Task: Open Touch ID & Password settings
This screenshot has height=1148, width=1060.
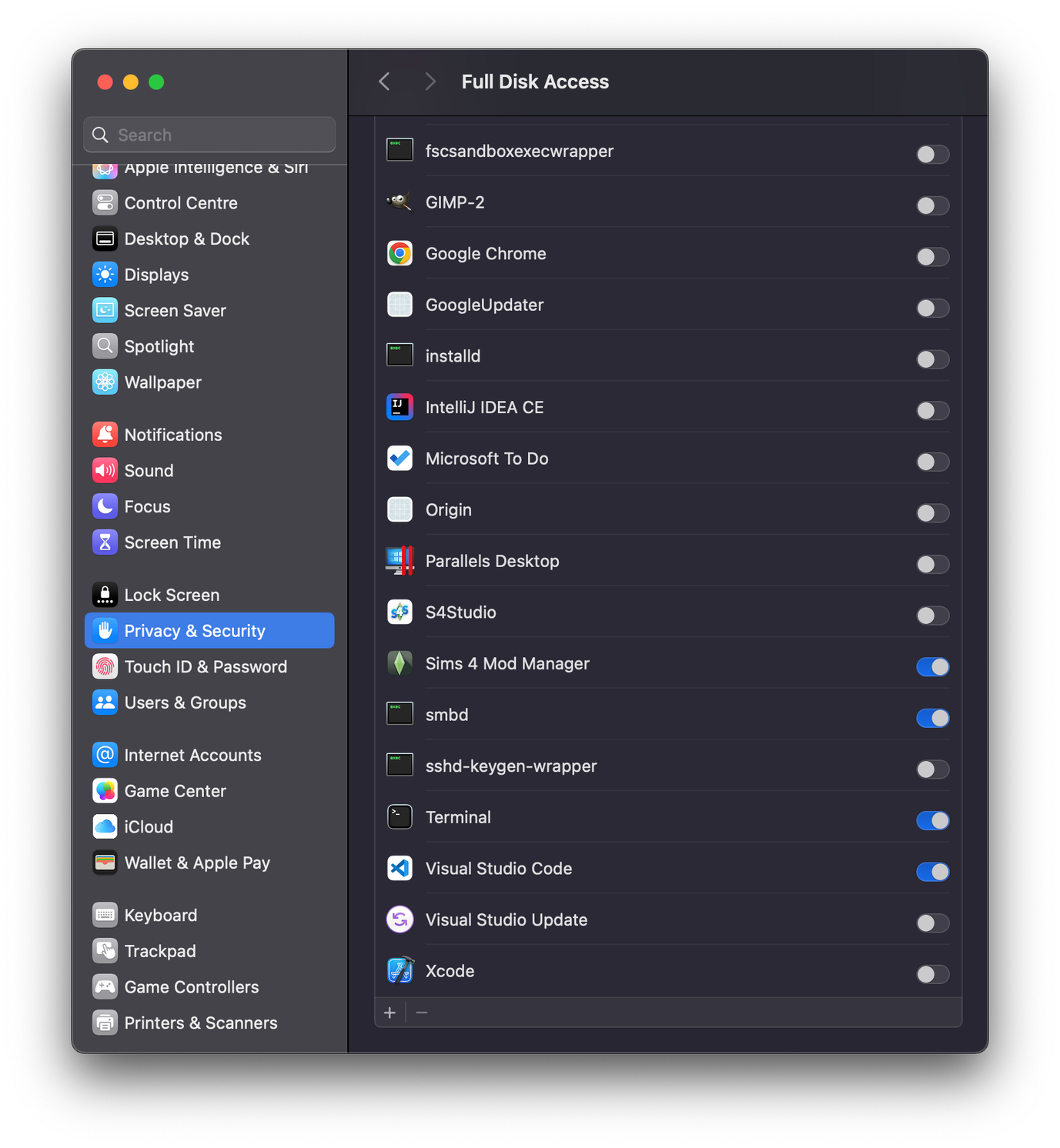Action: click(x=209, y=667)
